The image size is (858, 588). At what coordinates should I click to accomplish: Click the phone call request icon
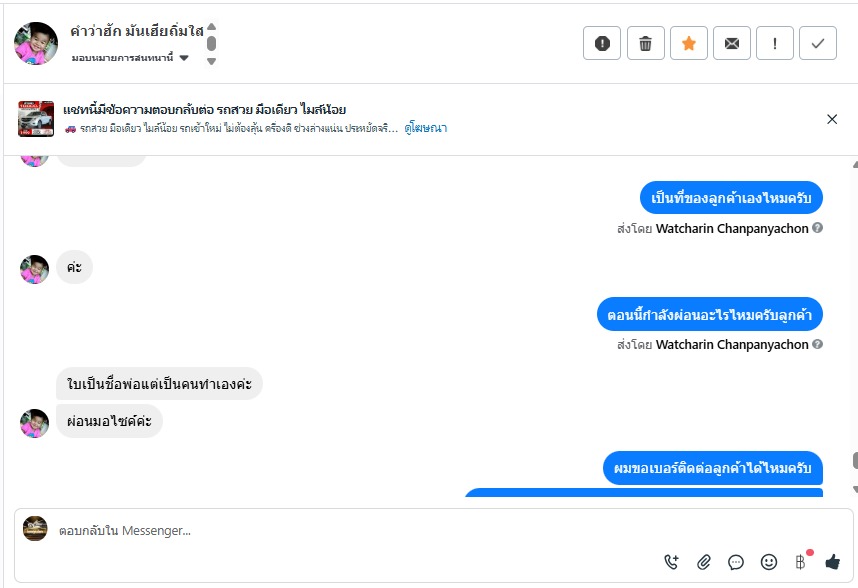(671, 562)
